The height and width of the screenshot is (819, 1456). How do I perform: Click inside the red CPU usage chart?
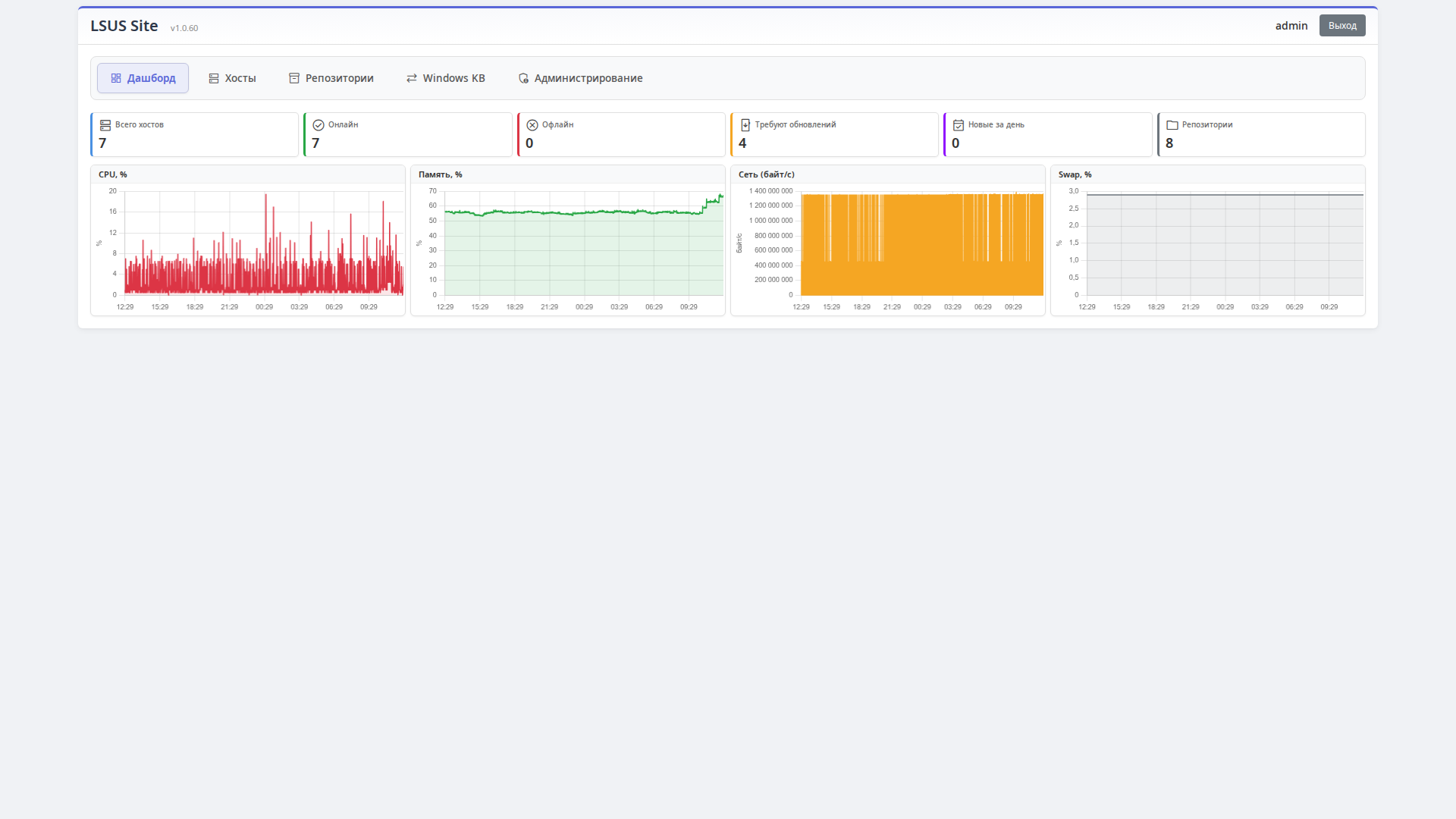pyautogui.click(x=263, y=243)
